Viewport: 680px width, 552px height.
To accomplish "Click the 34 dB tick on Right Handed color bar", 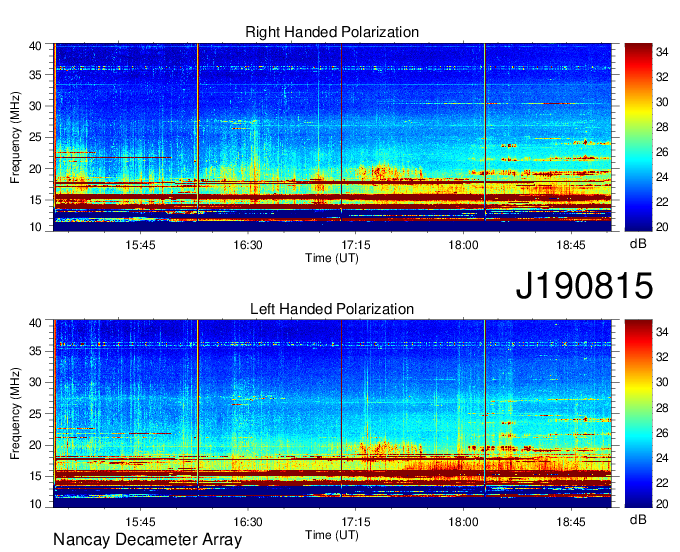I will [x=662, y=52].
